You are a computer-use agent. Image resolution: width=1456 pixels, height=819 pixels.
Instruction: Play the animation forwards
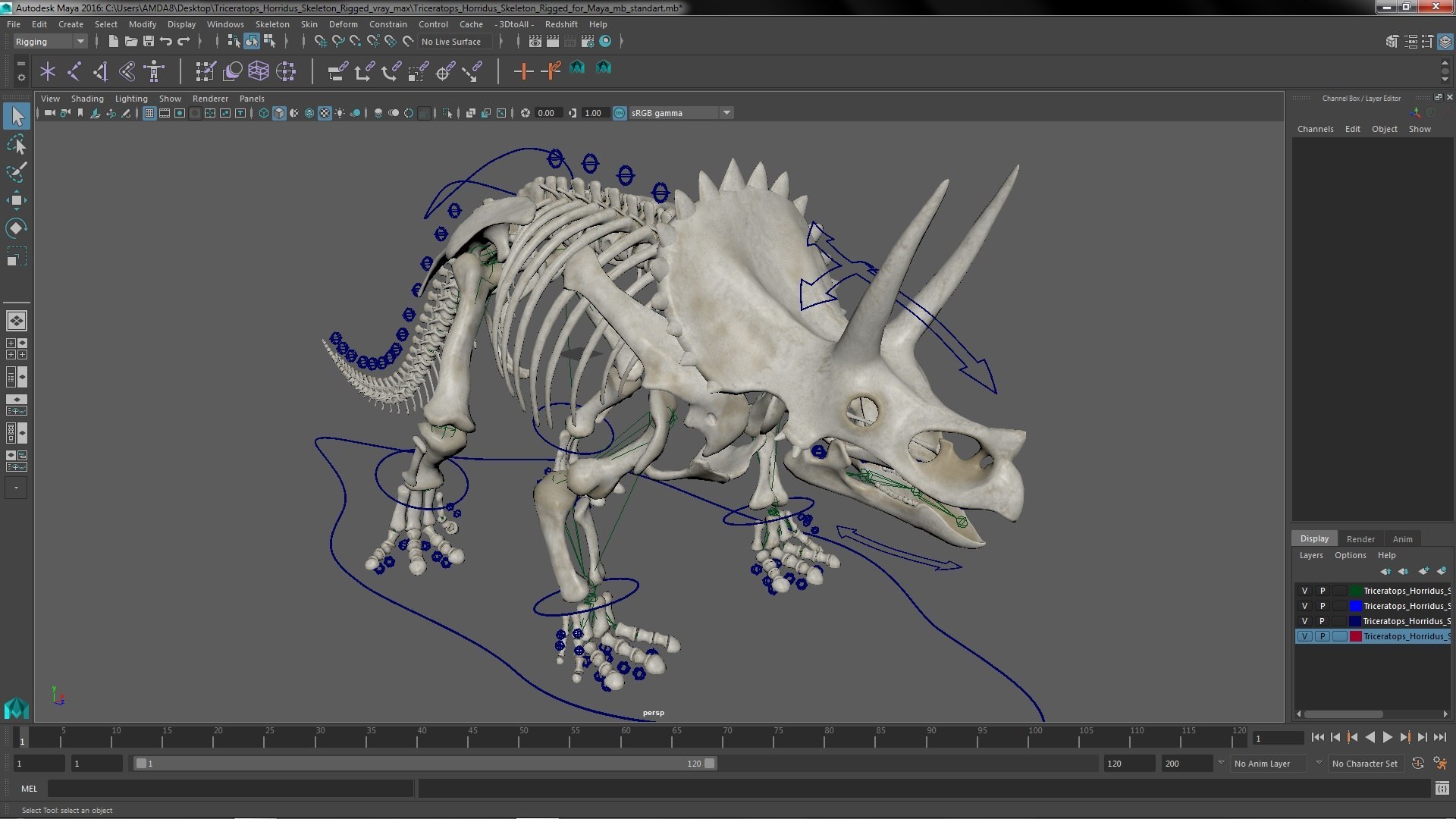(x=1387, y=737)
